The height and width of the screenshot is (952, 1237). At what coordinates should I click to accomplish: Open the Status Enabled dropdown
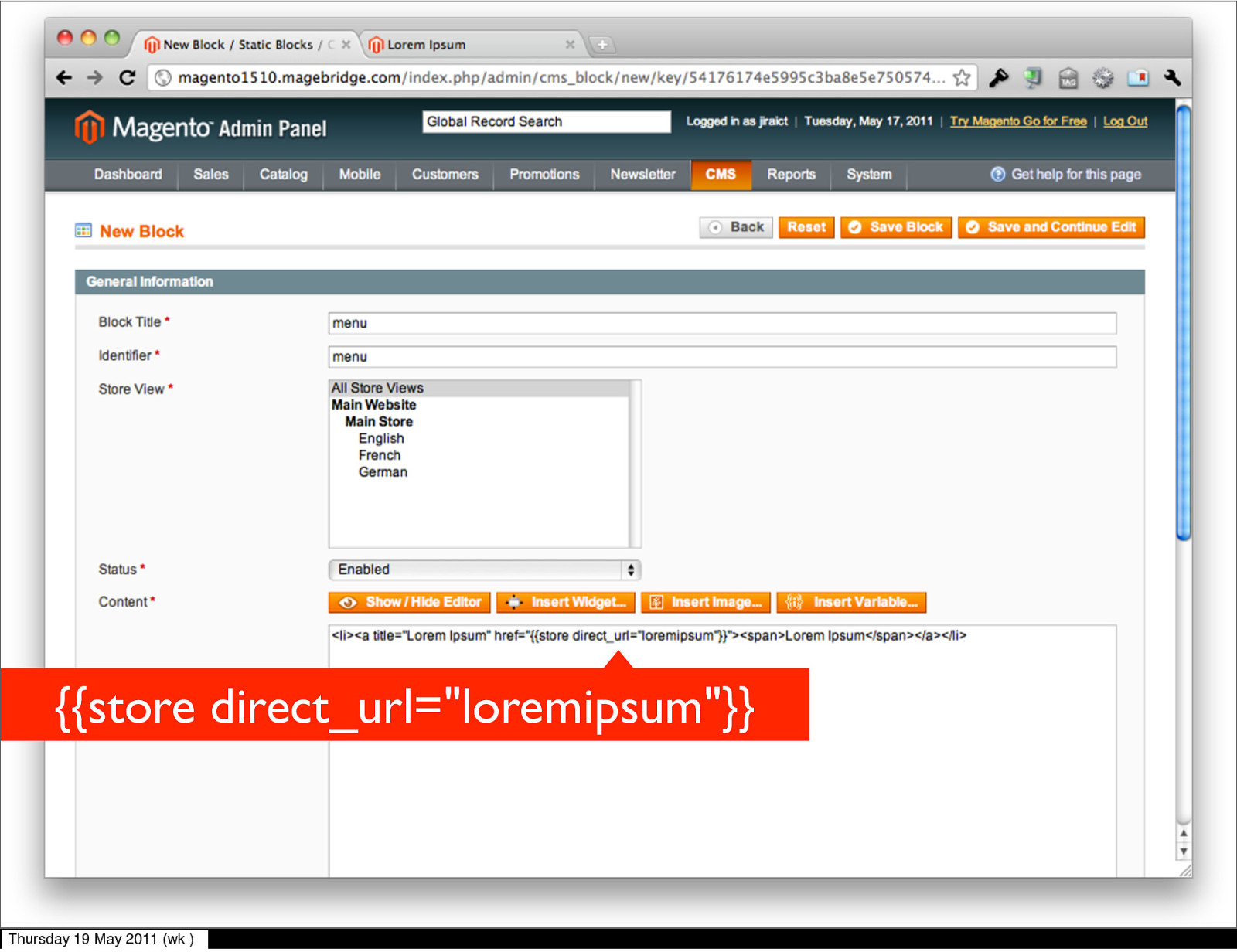(485, 569)
